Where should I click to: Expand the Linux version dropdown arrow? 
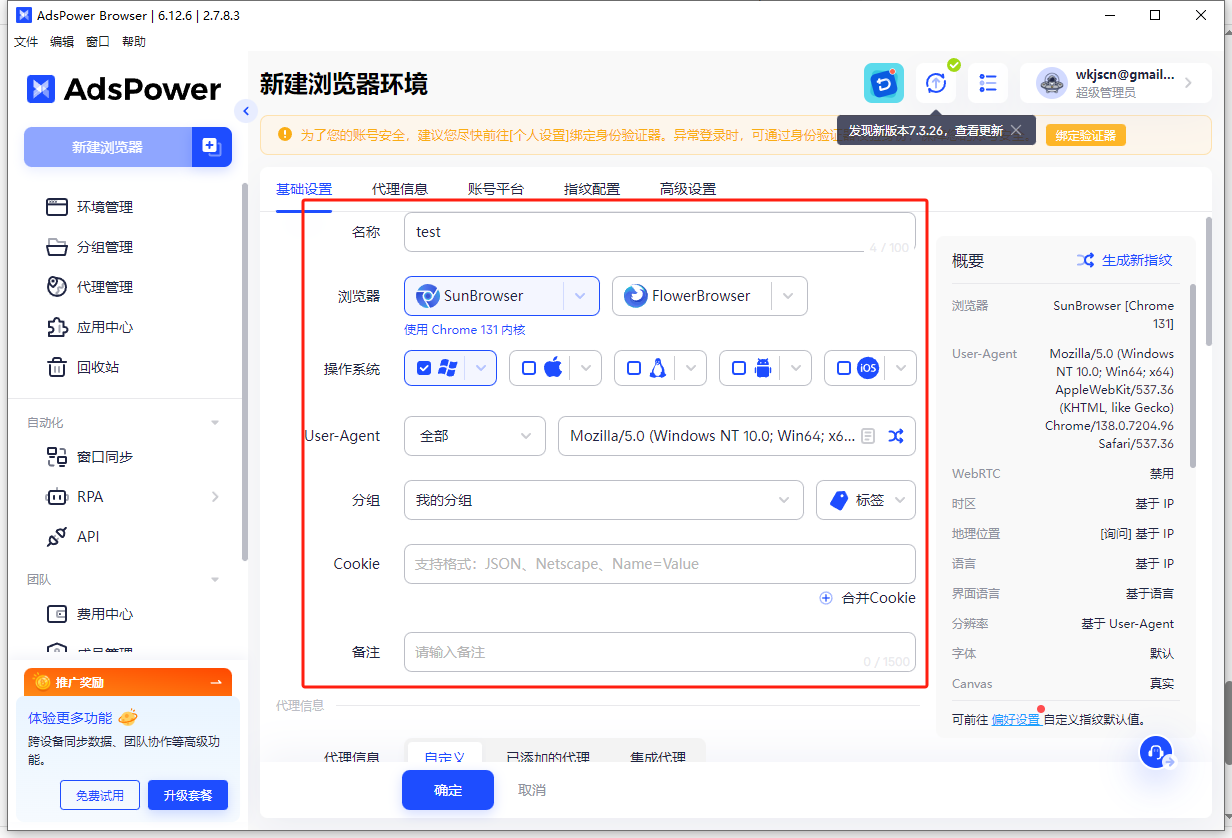[691, 368]
